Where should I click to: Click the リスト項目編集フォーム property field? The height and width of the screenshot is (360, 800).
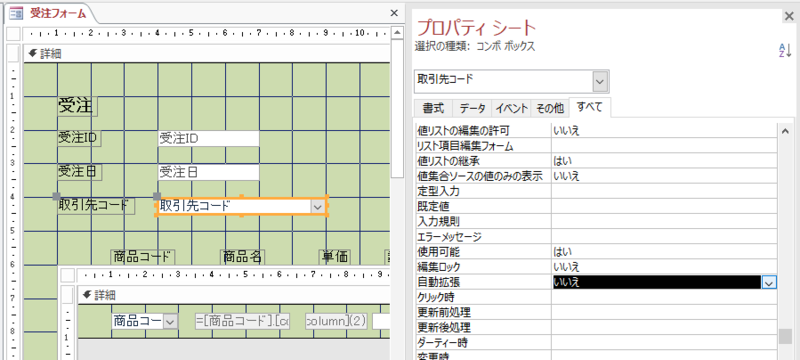pyautogui.click(x=664, y=146)
